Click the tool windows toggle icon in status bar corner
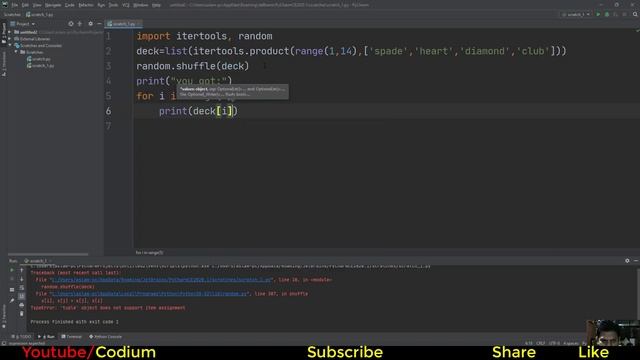 click(4, 344)
